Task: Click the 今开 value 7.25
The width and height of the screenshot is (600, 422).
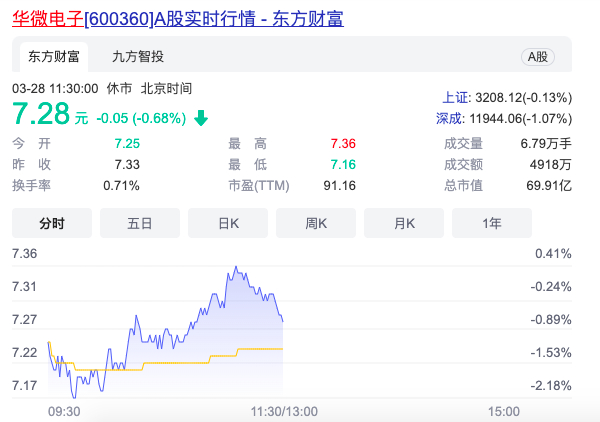Action: 127,144
